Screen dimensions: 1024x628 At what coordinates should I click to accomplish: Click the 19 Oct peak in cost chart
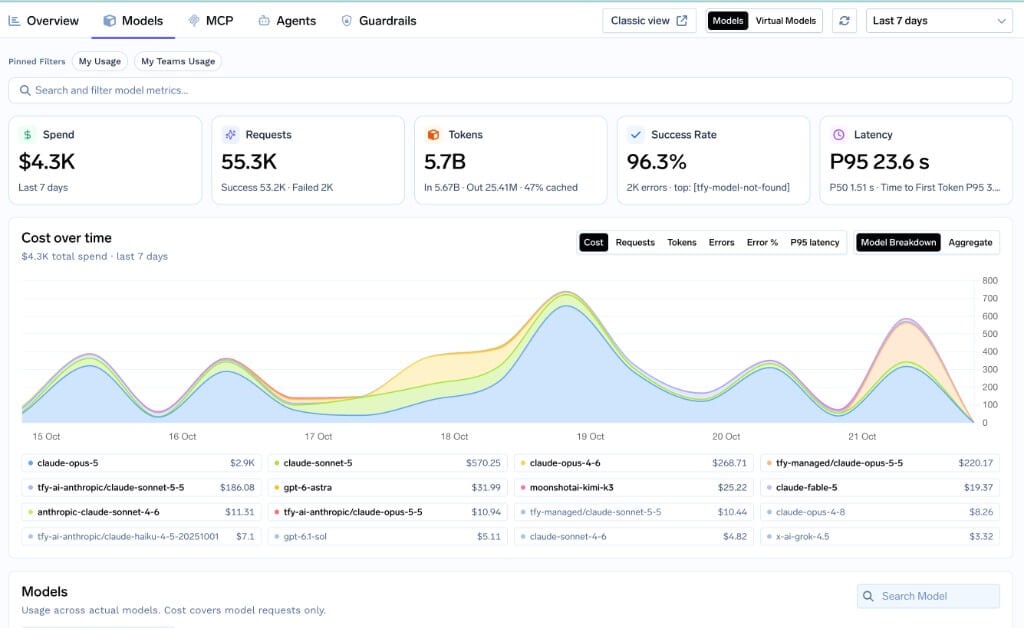567,293
